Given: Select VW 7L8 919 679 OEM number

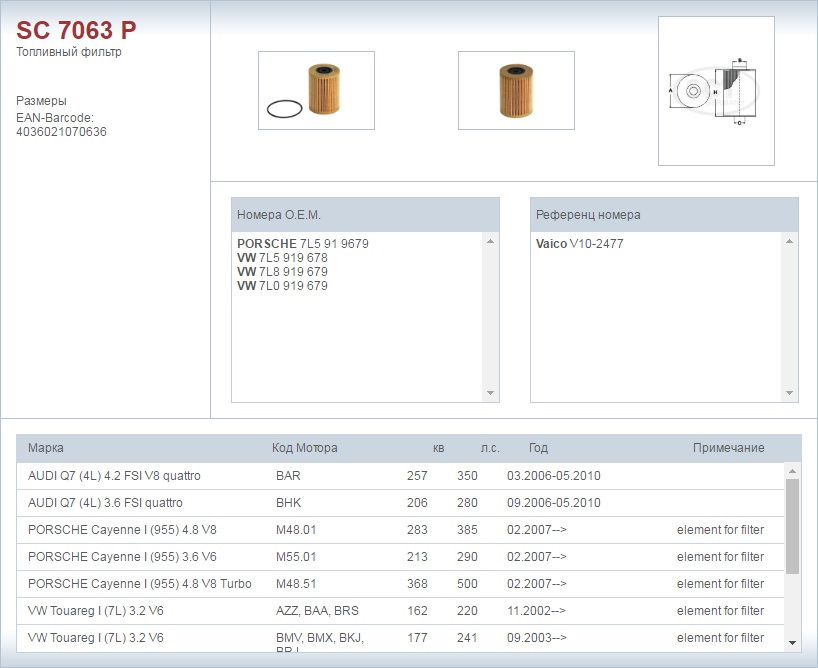Looking at the screenshot, I should (x=290, y=271).
